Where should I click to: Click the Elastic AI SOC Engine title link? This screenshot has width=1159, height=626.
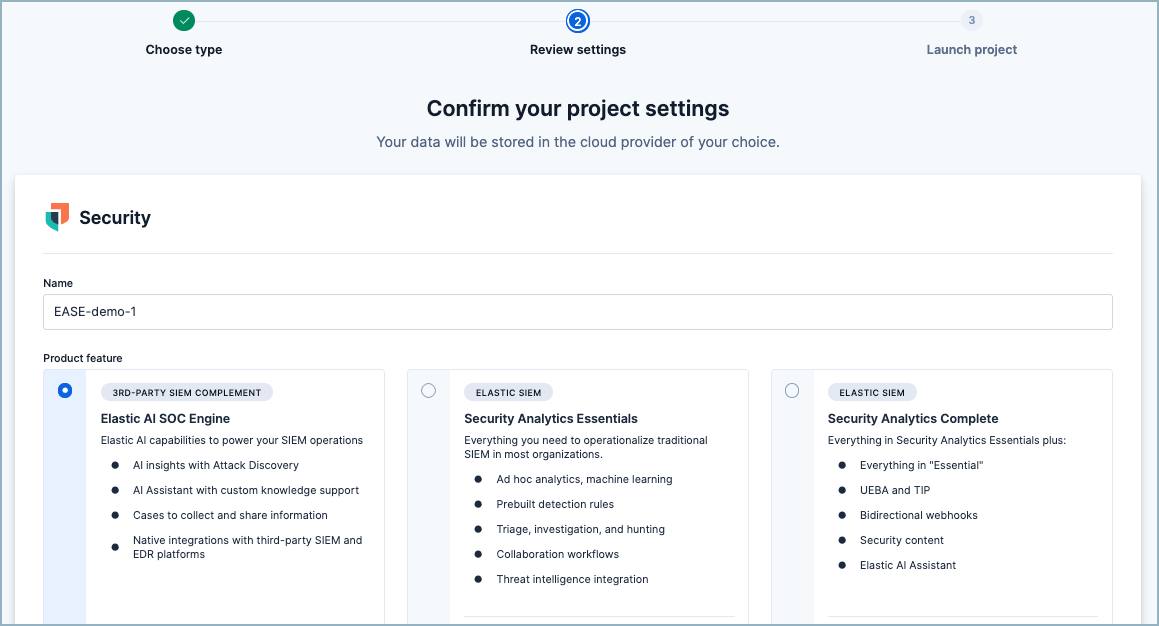[x=163, y=418]
